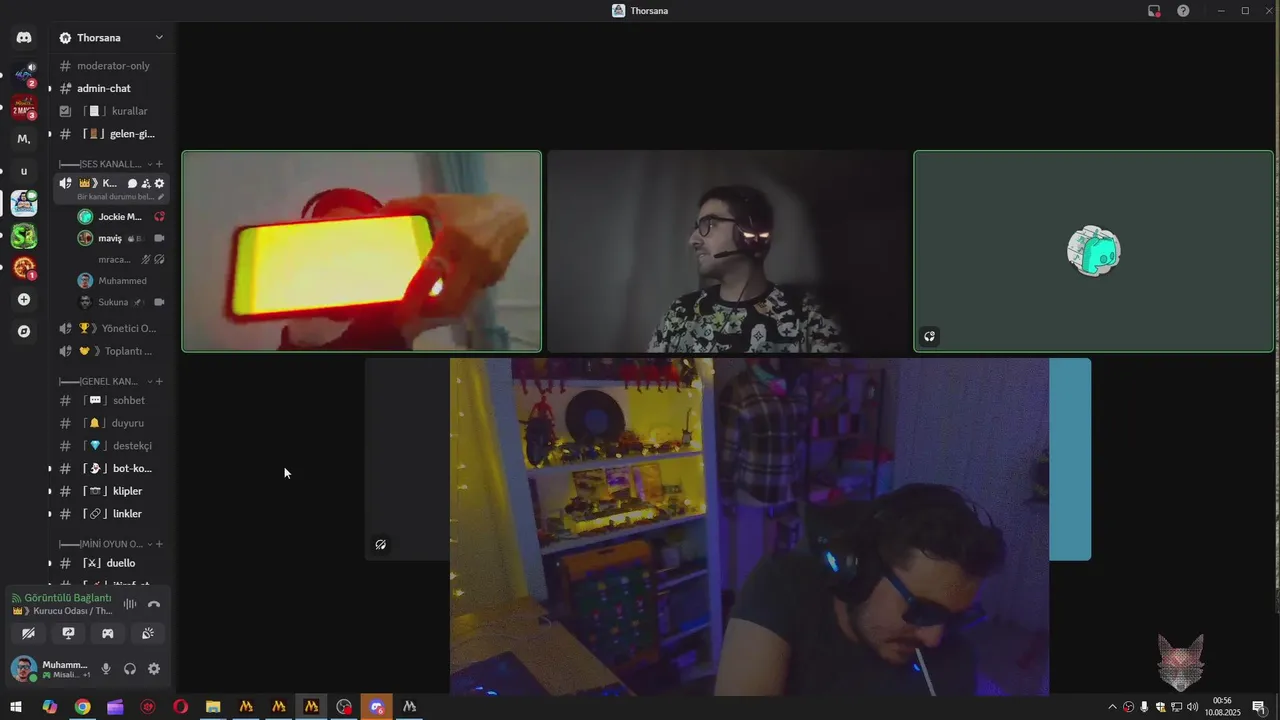Open destekçi channel
Screen dimensions: 1280x720
[111, 446]
